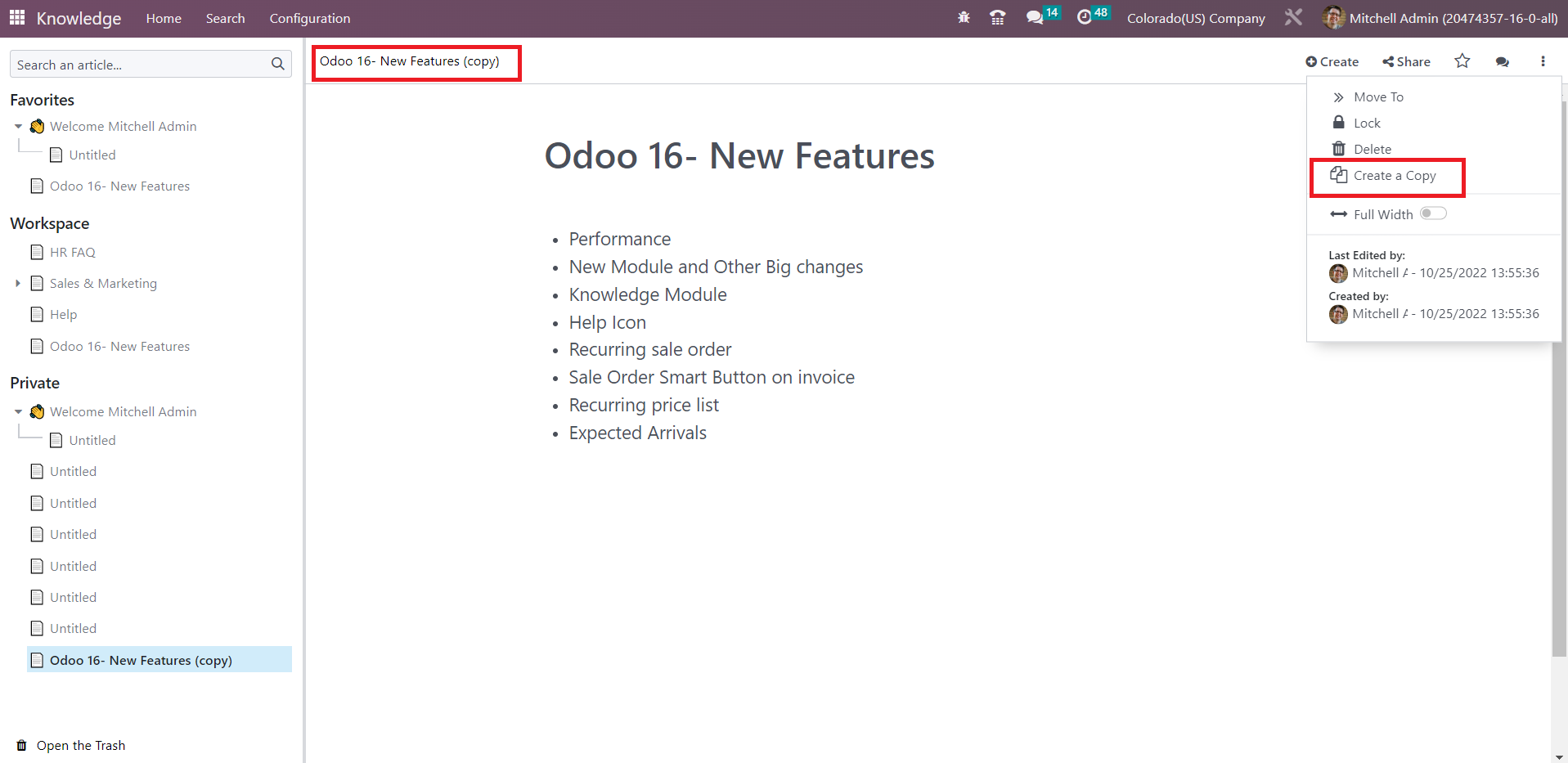Open Welcome Mitchell Admin in Favorites
1568x763 pixels.
123,126
